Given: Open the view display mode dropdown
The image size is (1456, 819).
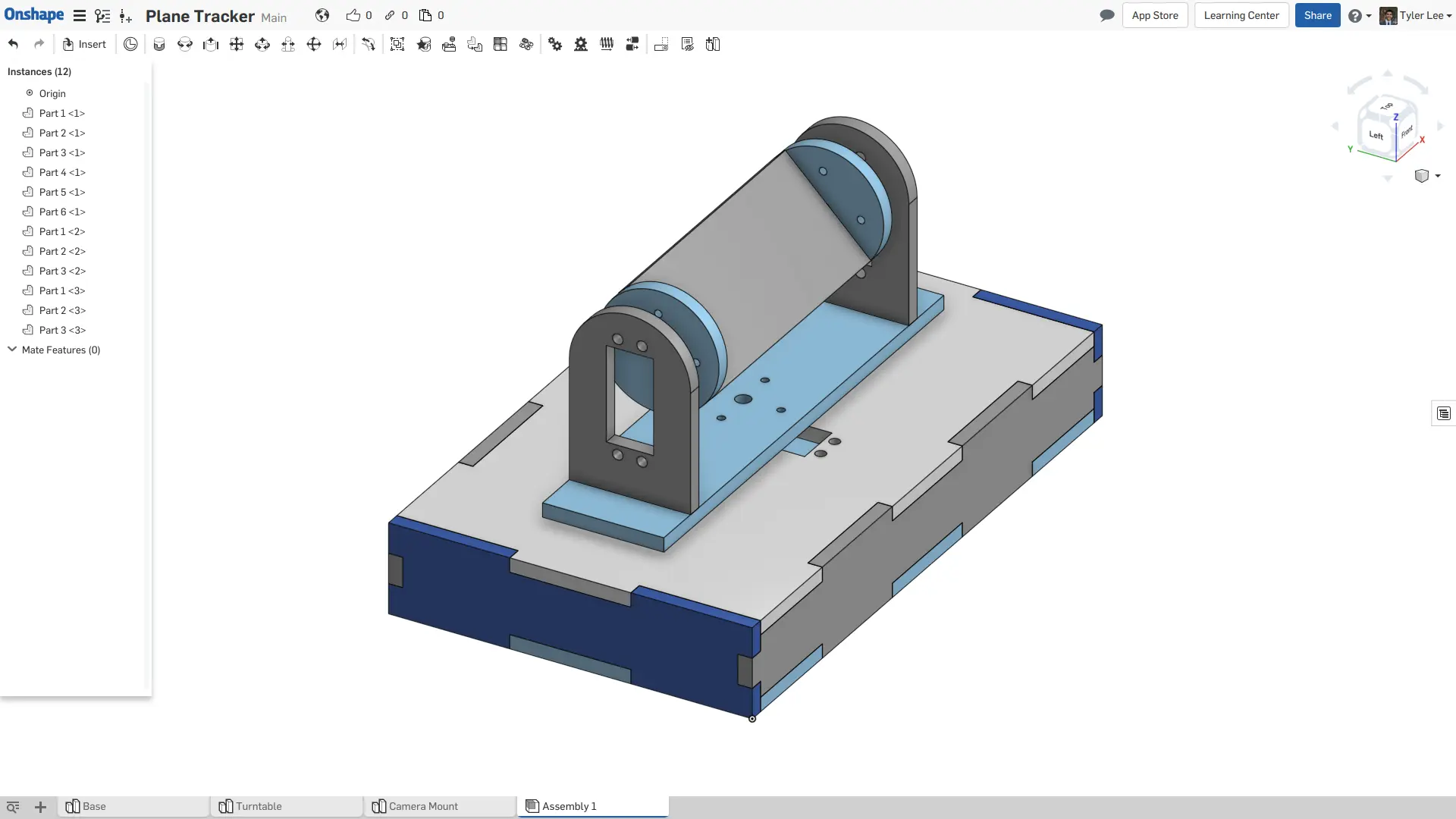Looking at the screenshot, I should pyautogui.click(x=1427, y=176).
